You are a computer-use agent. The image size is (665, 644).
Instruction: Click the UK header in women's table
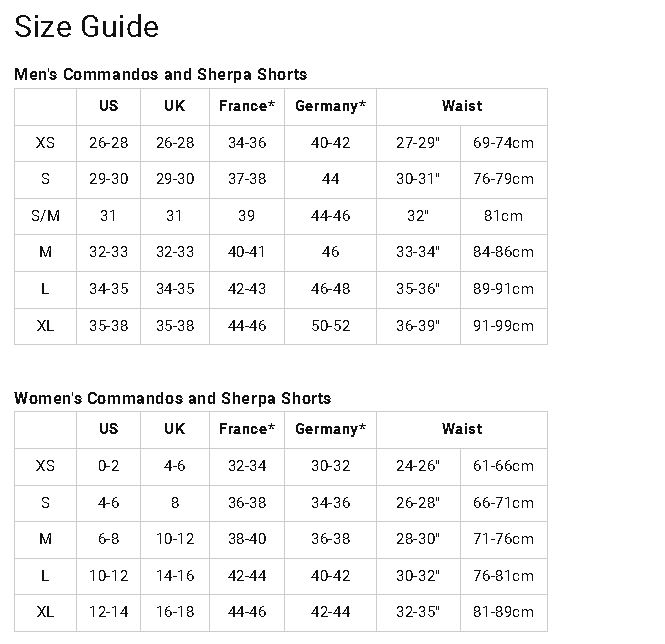(175, 429)
